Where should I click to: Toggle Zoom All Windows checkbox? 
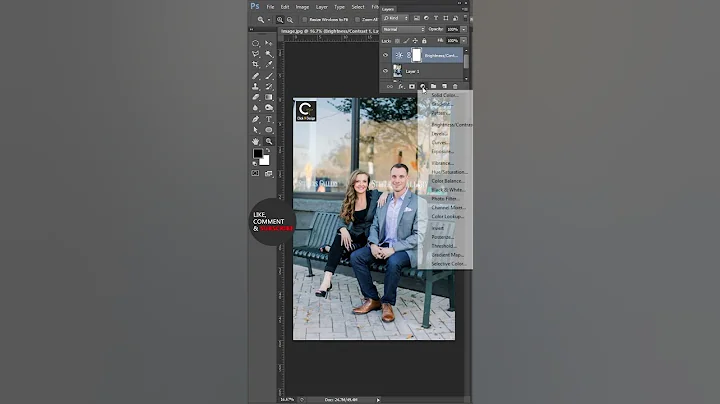(358, 20)
